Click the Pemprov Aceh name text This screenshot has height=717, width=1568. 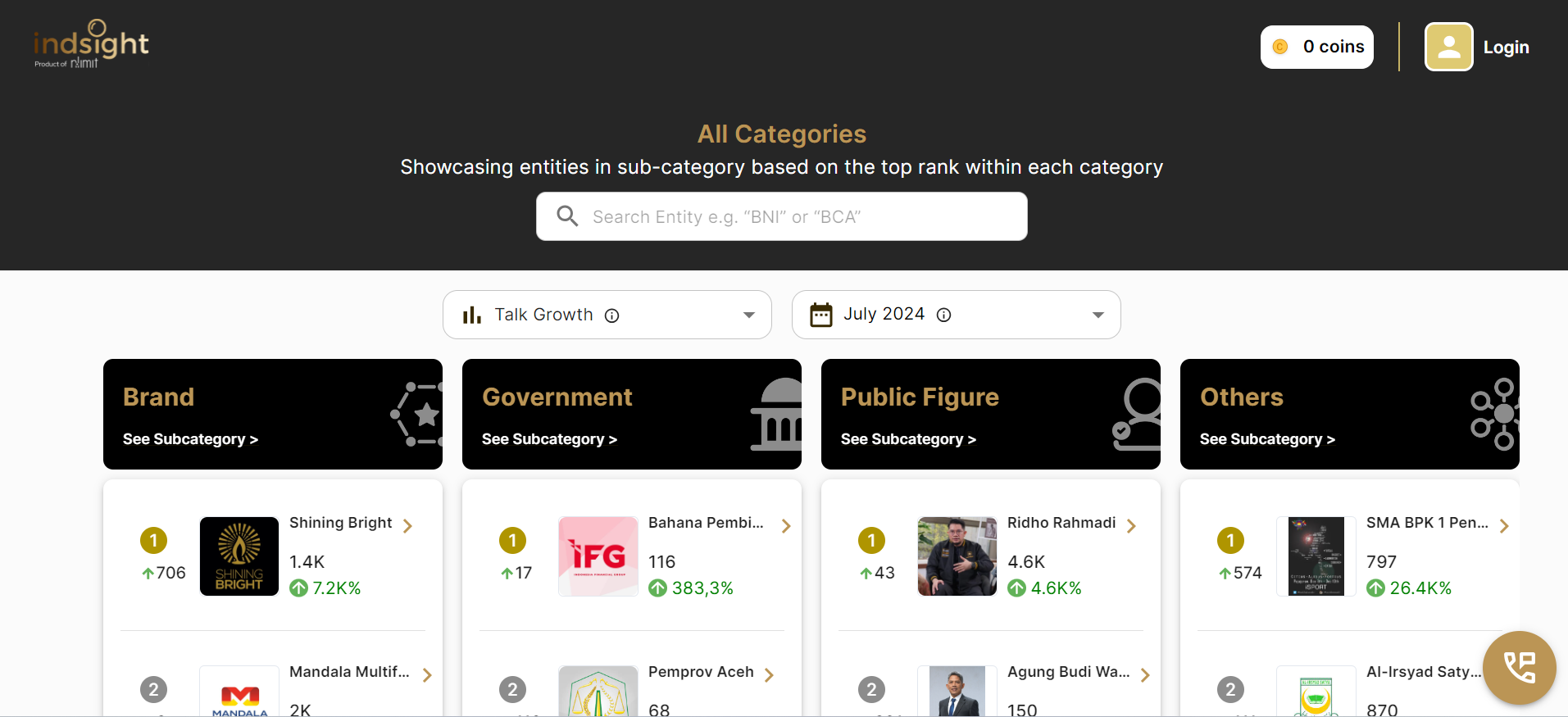[701, 672]
